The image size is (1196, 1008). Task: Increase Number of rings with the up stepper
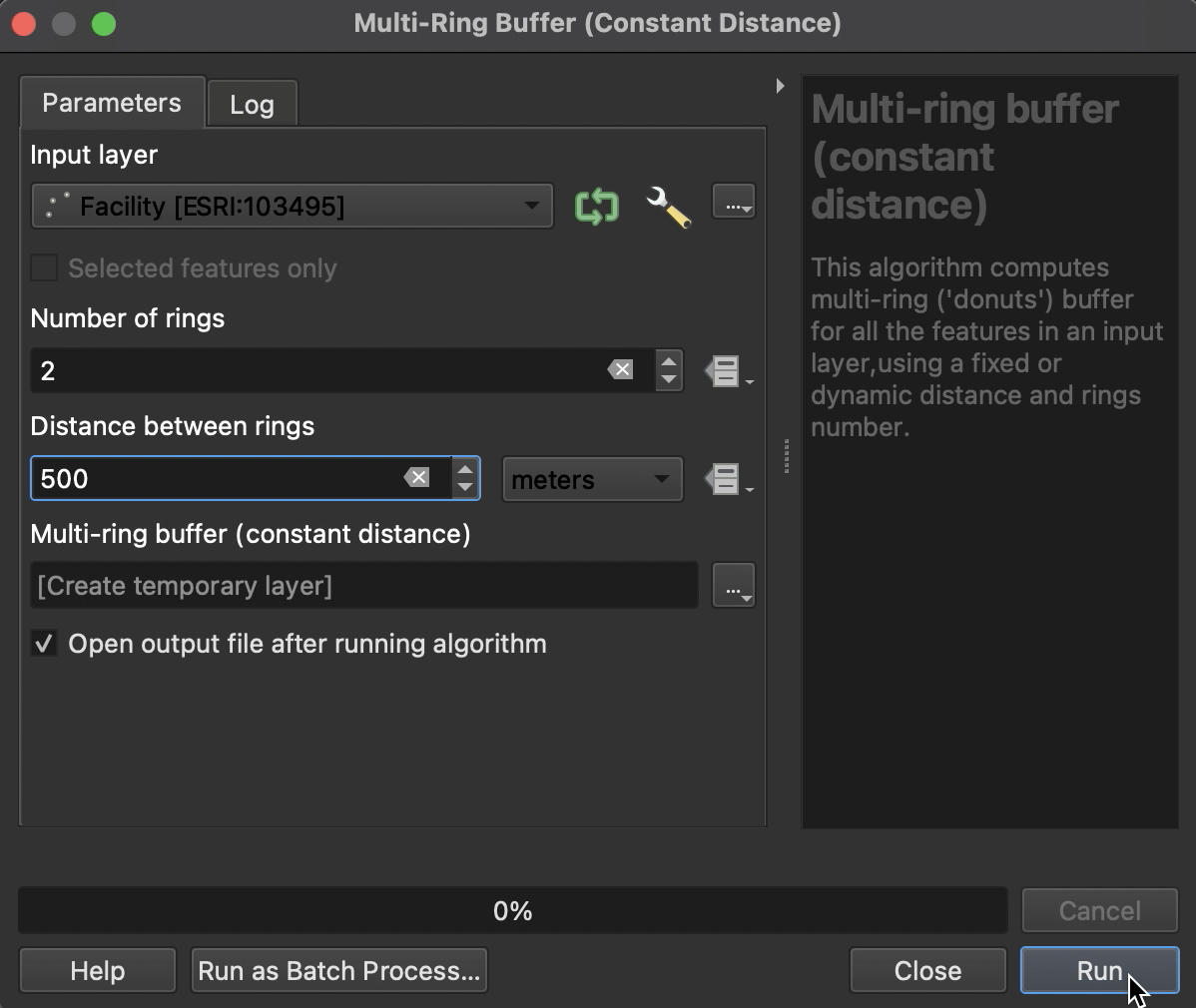click(668, 363)
